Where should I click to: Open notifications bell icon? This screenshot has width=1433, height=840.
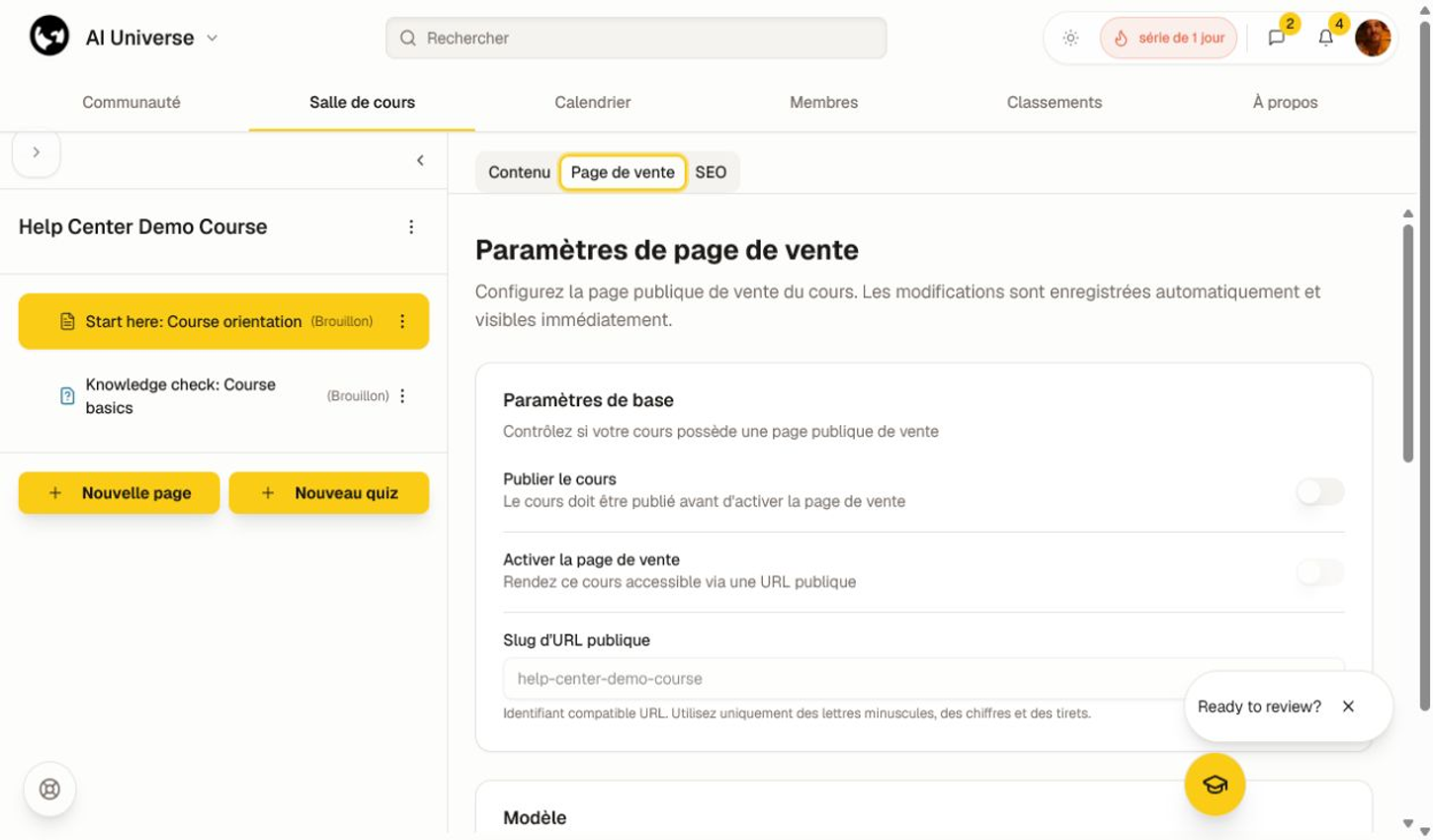click(1325, 39)
